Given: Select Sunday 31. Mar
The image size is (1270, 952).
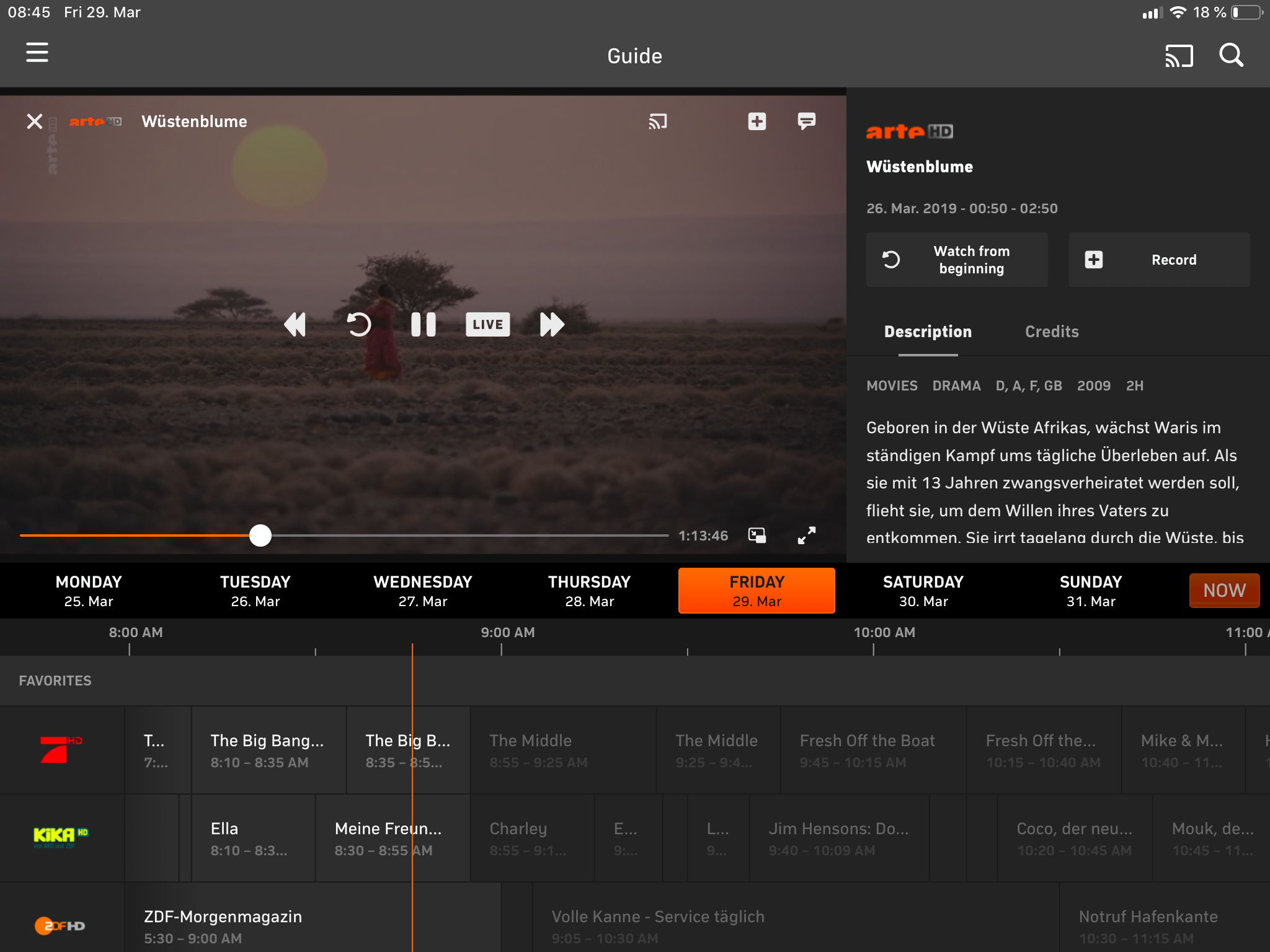Looking at the screenshot, I should tap(1091, 591).
